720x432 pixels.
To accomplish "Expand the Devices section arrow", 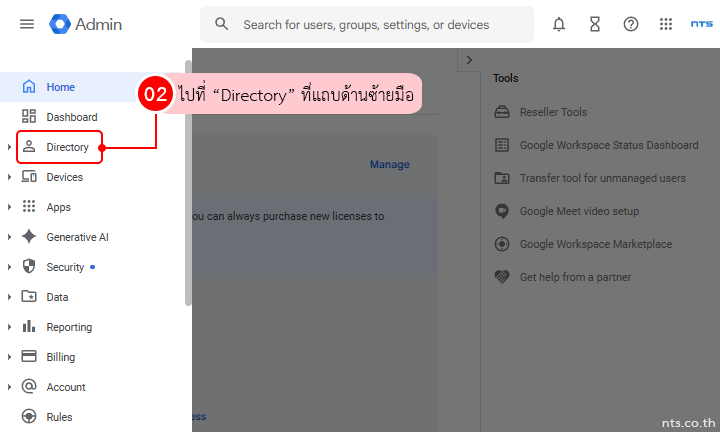I will click(9, 177).
